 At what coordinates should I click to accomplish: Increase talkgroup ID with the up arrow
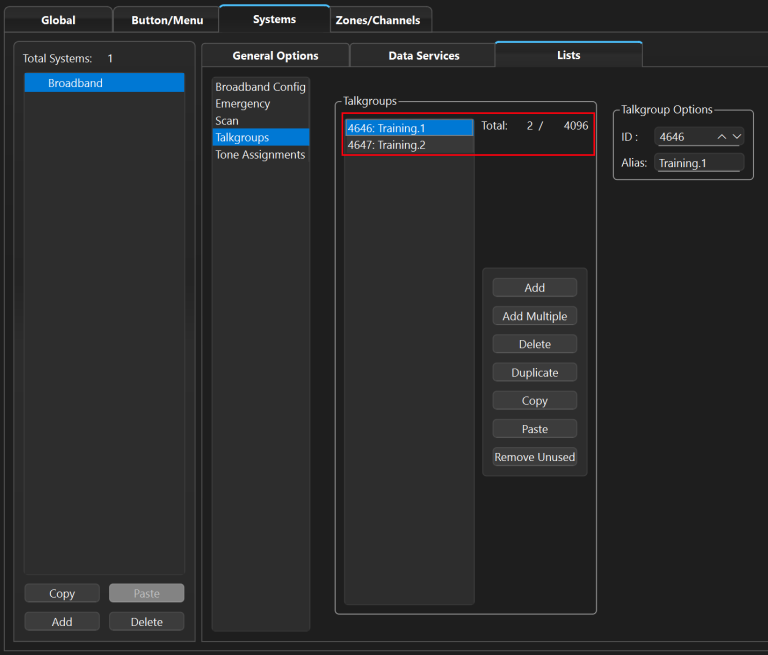[722, 137]
